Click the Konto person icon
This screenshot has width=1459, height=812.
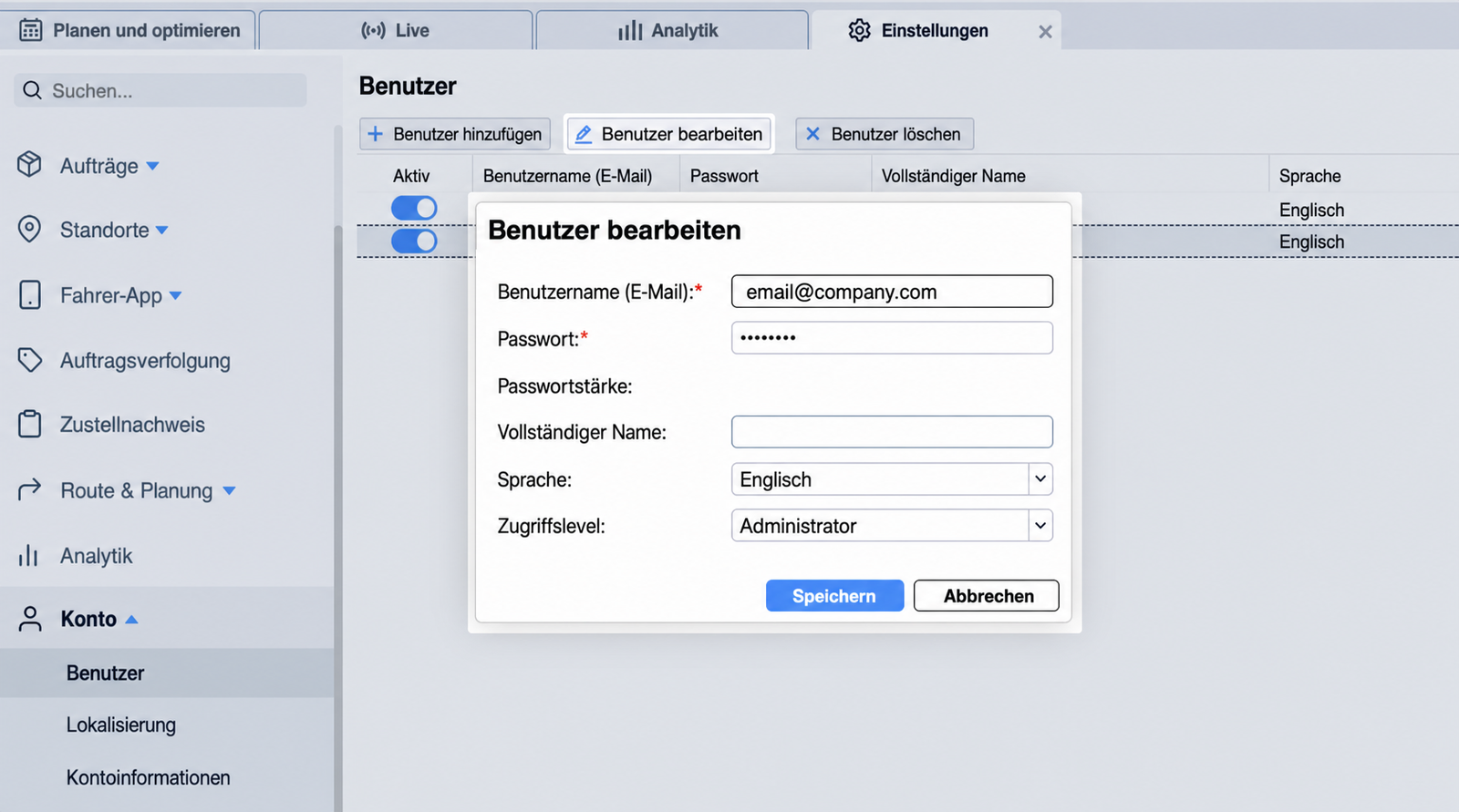(x=30, y=619)
